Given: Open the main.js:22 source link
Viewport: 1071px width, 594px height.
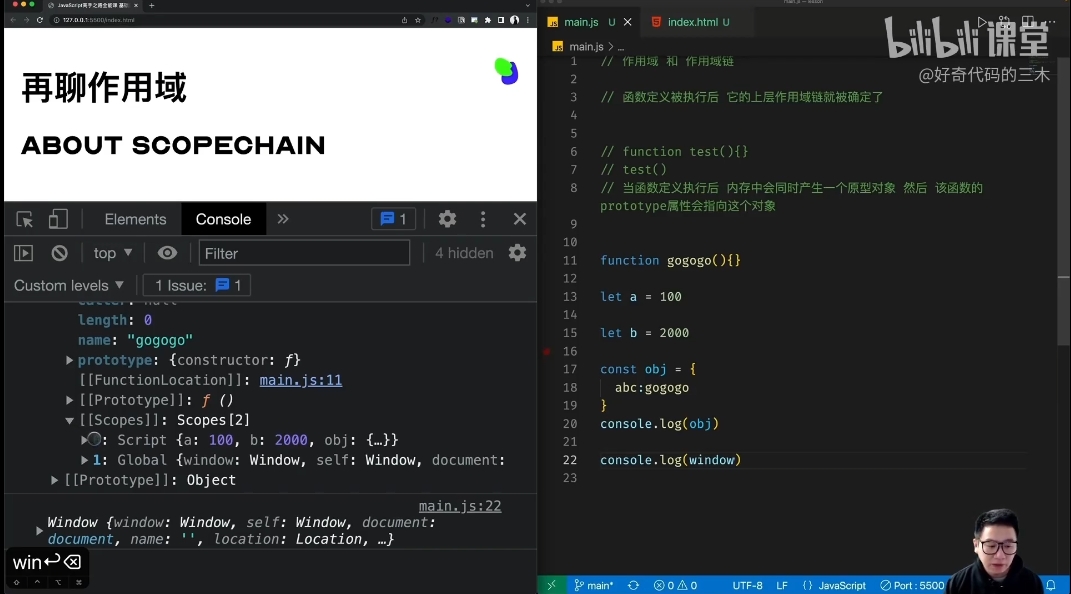Looking at the screenshot, I should click(x=460, y=505).
